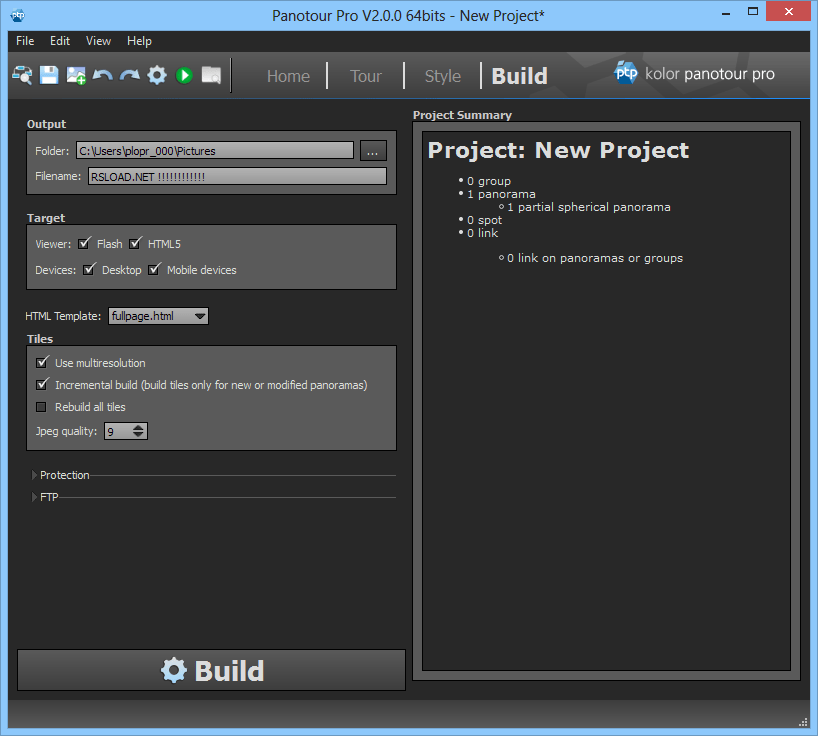The height and width of the screenshot is (736, 818).
Task: Disable the Flash viewer checkbox
Action: click(84, 243)
